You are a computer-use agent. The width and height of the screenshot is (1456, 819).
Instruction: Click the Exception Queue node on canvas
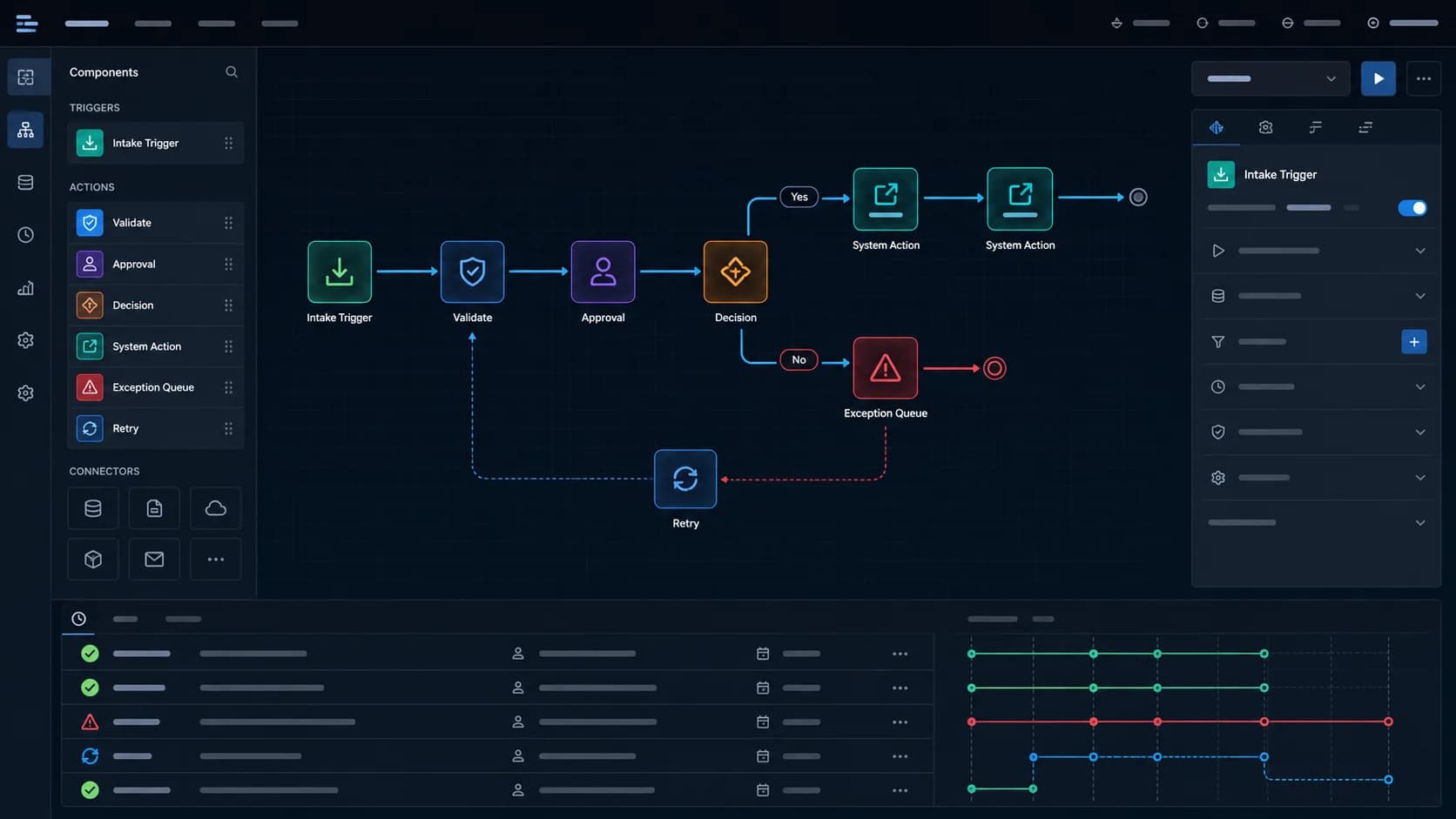tap(885, 368)
